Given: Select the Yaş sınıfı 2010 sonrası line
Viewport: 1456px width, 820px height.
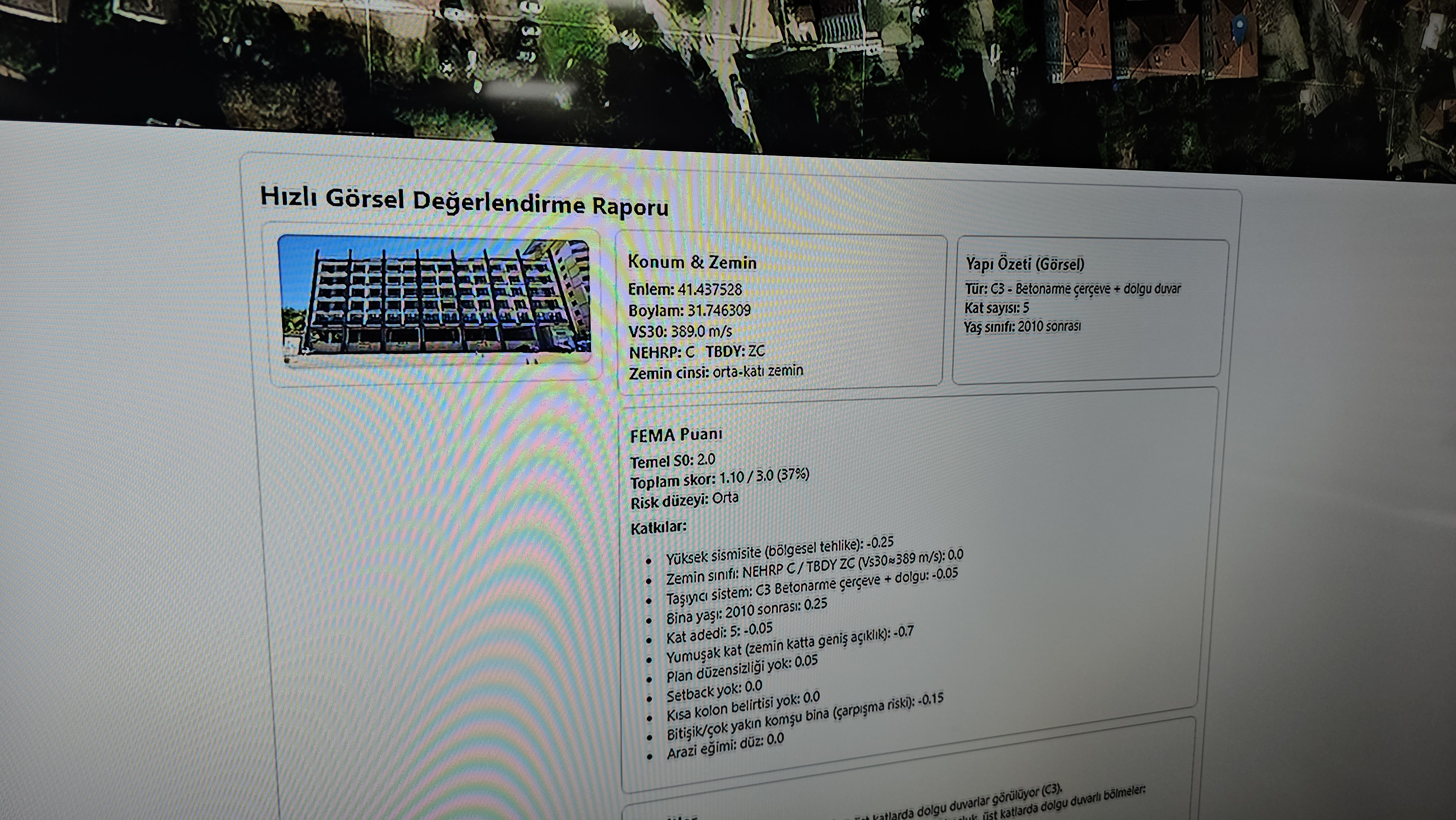Looking at the screenshot, I should (x=1022, y=326).
